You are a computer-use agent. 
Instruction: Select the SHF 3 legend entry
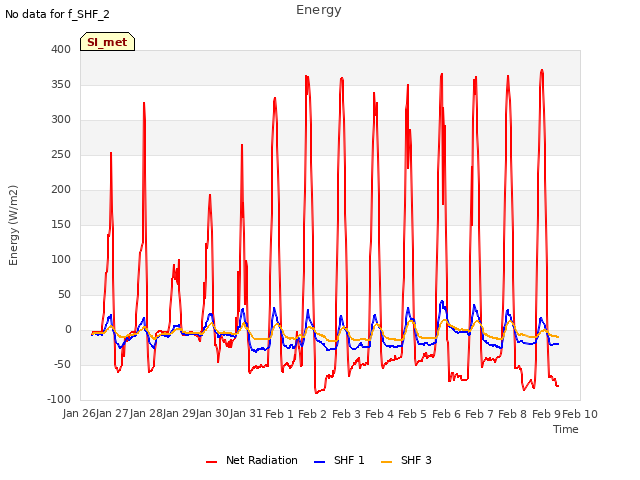point(406,460)
